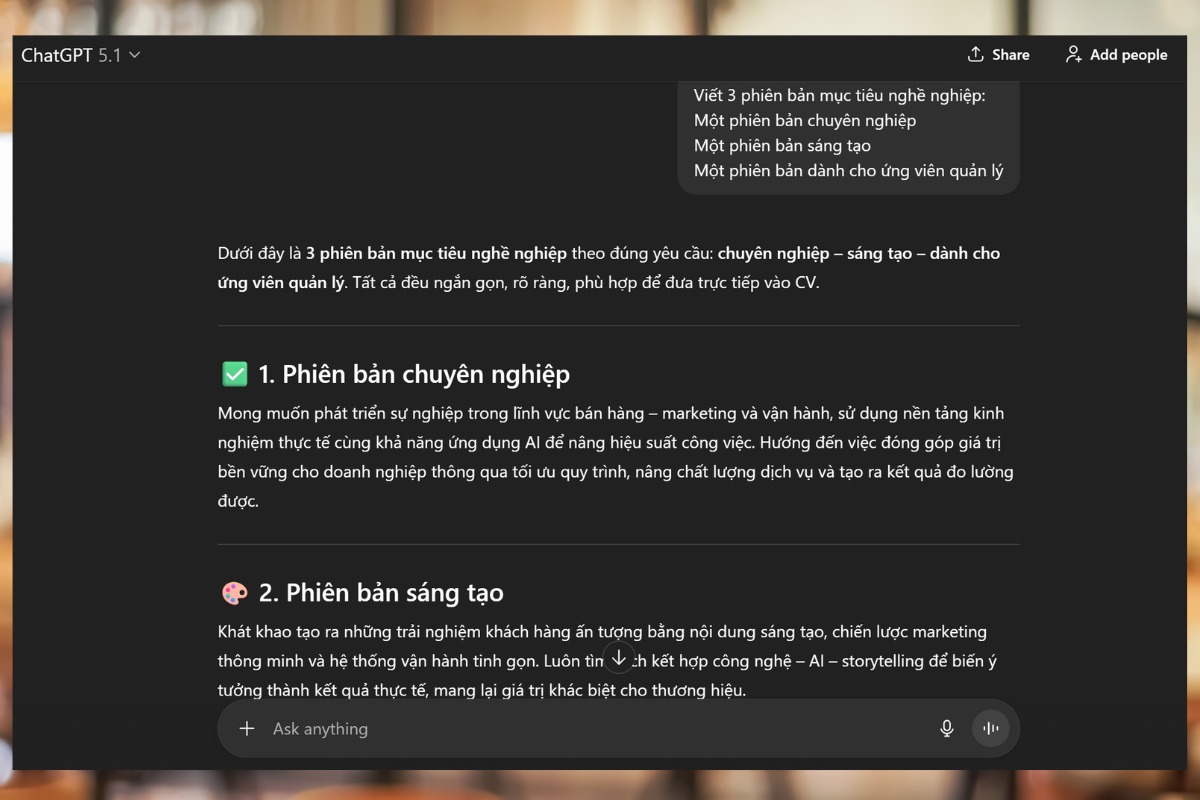The width and height of the screenshot is (1200, 800).
Task: Start voice mode with the waveform button
Action: click(991, 729)
